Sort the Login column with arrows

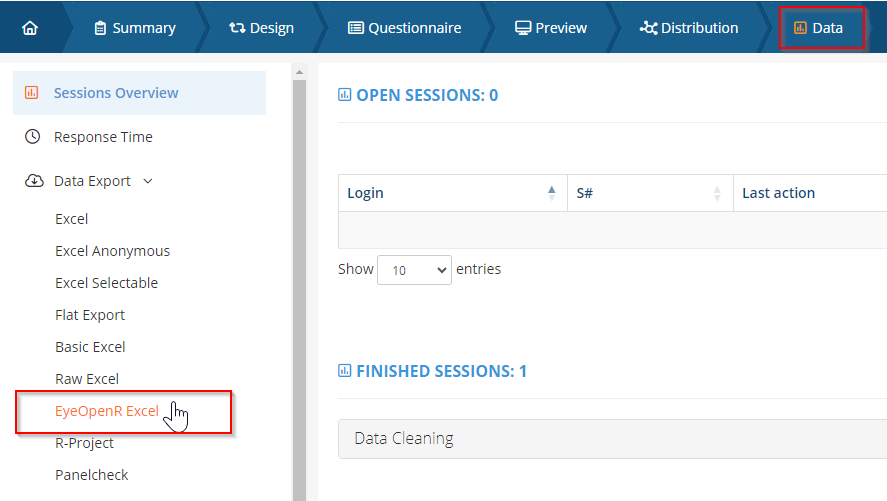552,193
